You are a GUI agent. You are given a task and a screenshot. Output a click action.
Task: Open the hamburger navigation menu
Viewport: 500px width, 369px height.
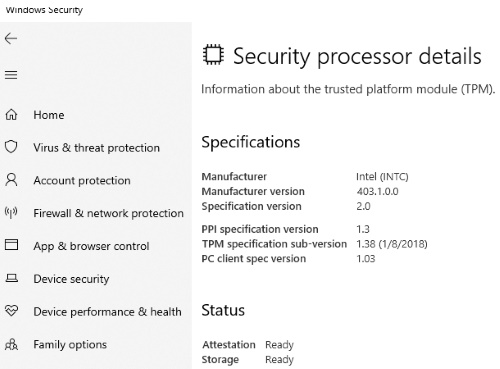coord(11,75)
